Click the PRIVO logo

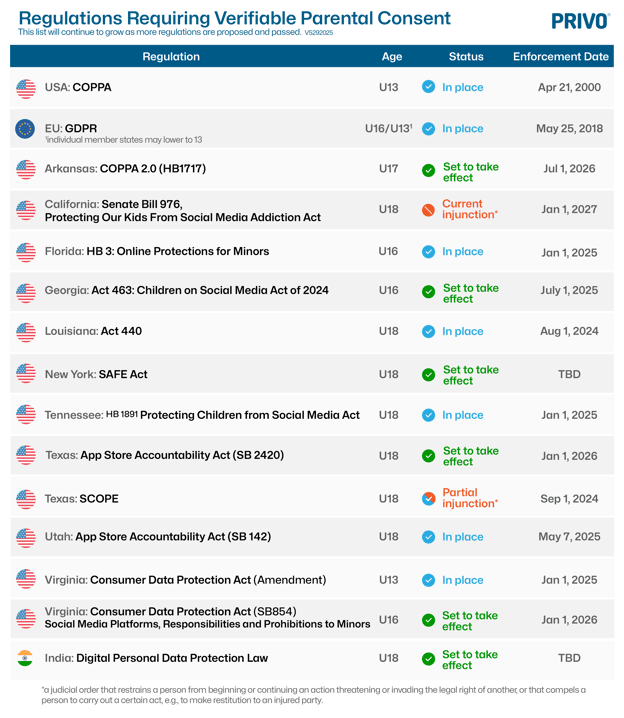[581, 21]
